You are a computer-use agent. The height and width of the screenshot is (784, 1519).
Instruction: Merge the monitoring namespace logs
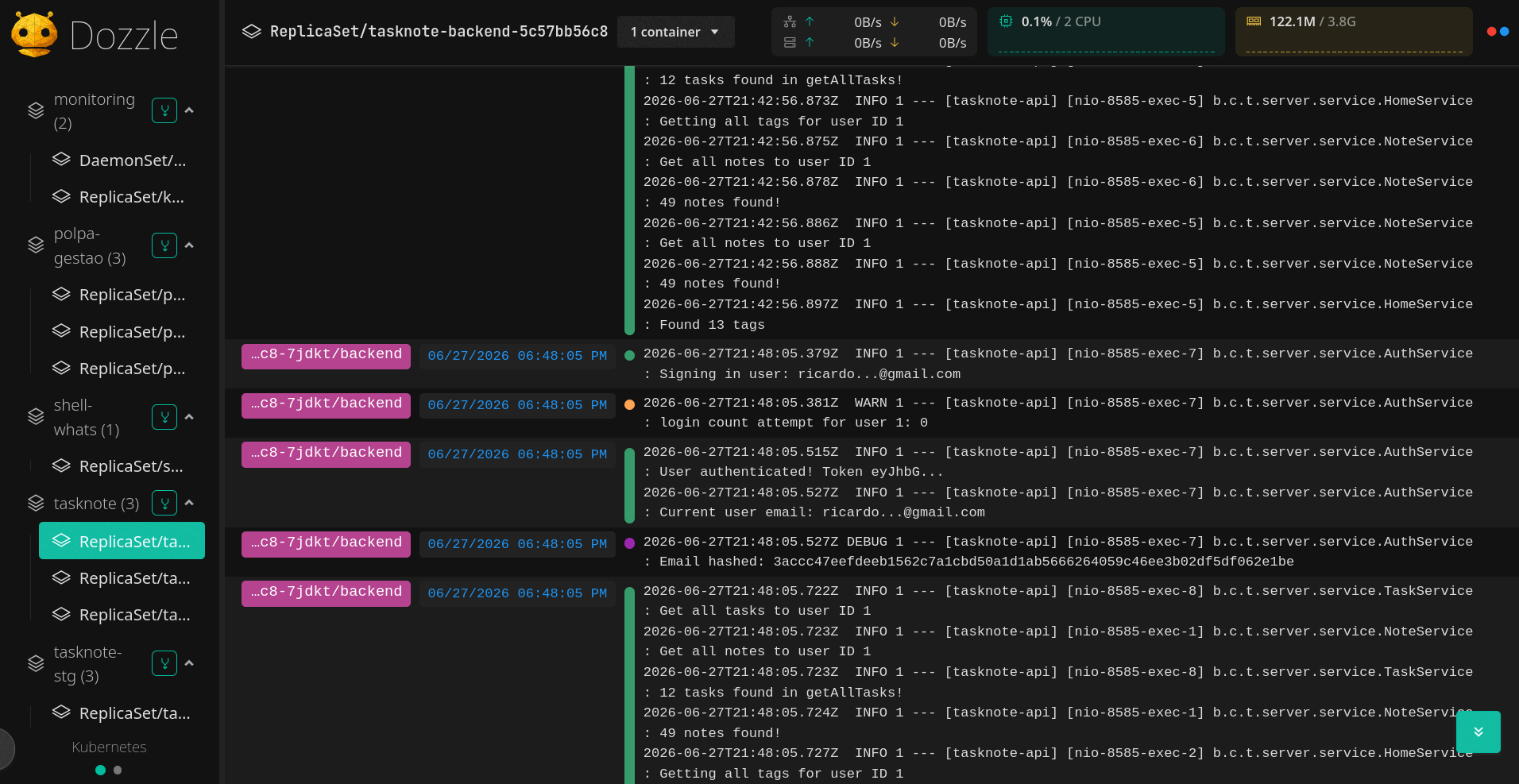[x=164, y=110]
